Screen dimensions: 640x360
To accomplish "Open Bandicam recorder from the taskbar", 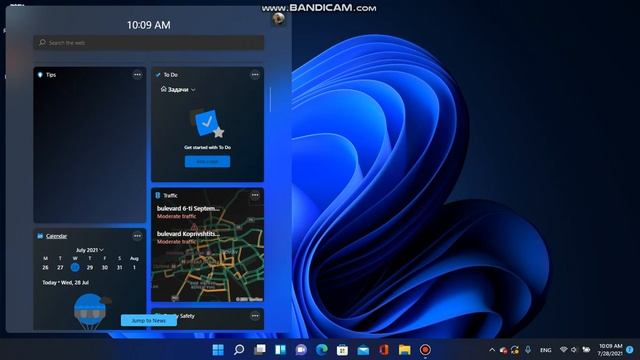I will (x=425, y=350).
